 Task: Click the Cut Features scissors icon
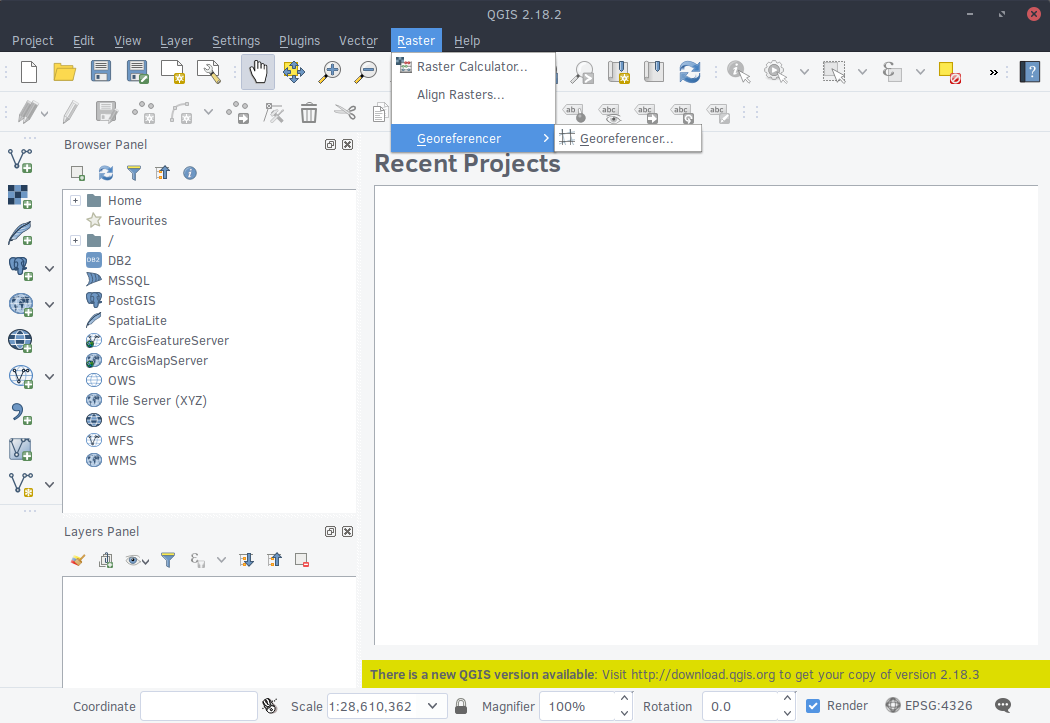(346, 112)
